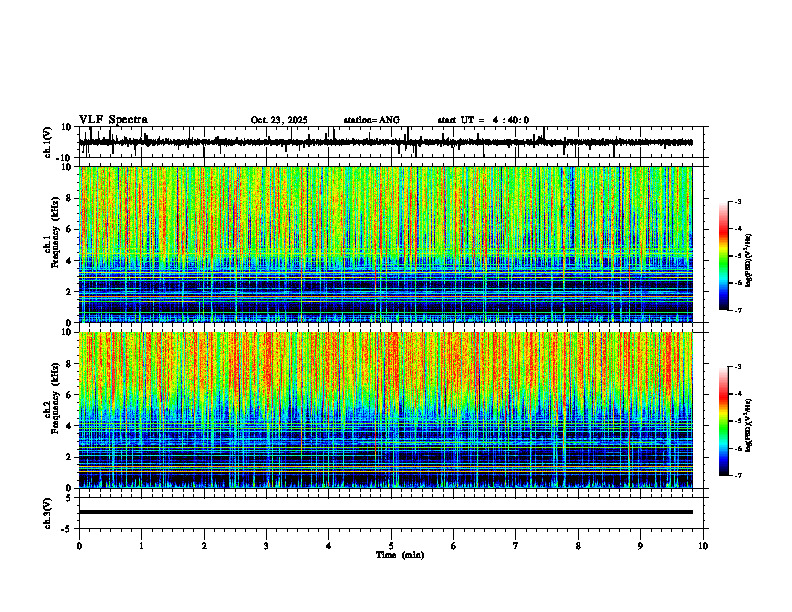Click the 'Time (min)' axis title

[x=400, y=555]
